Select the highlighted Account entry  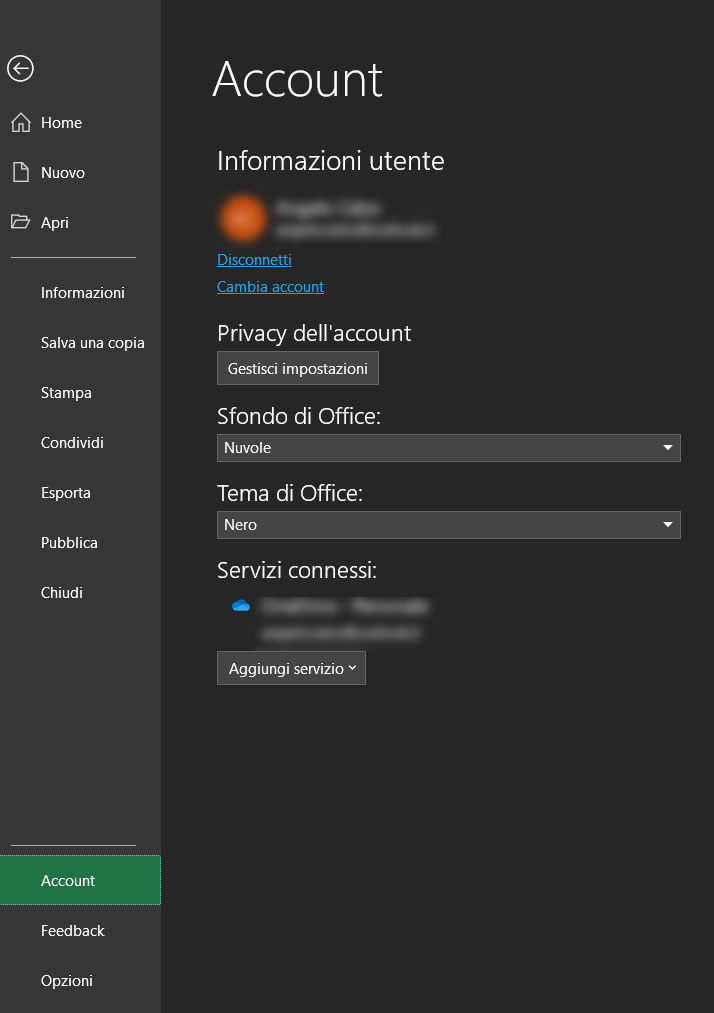[x=80, y=880]
